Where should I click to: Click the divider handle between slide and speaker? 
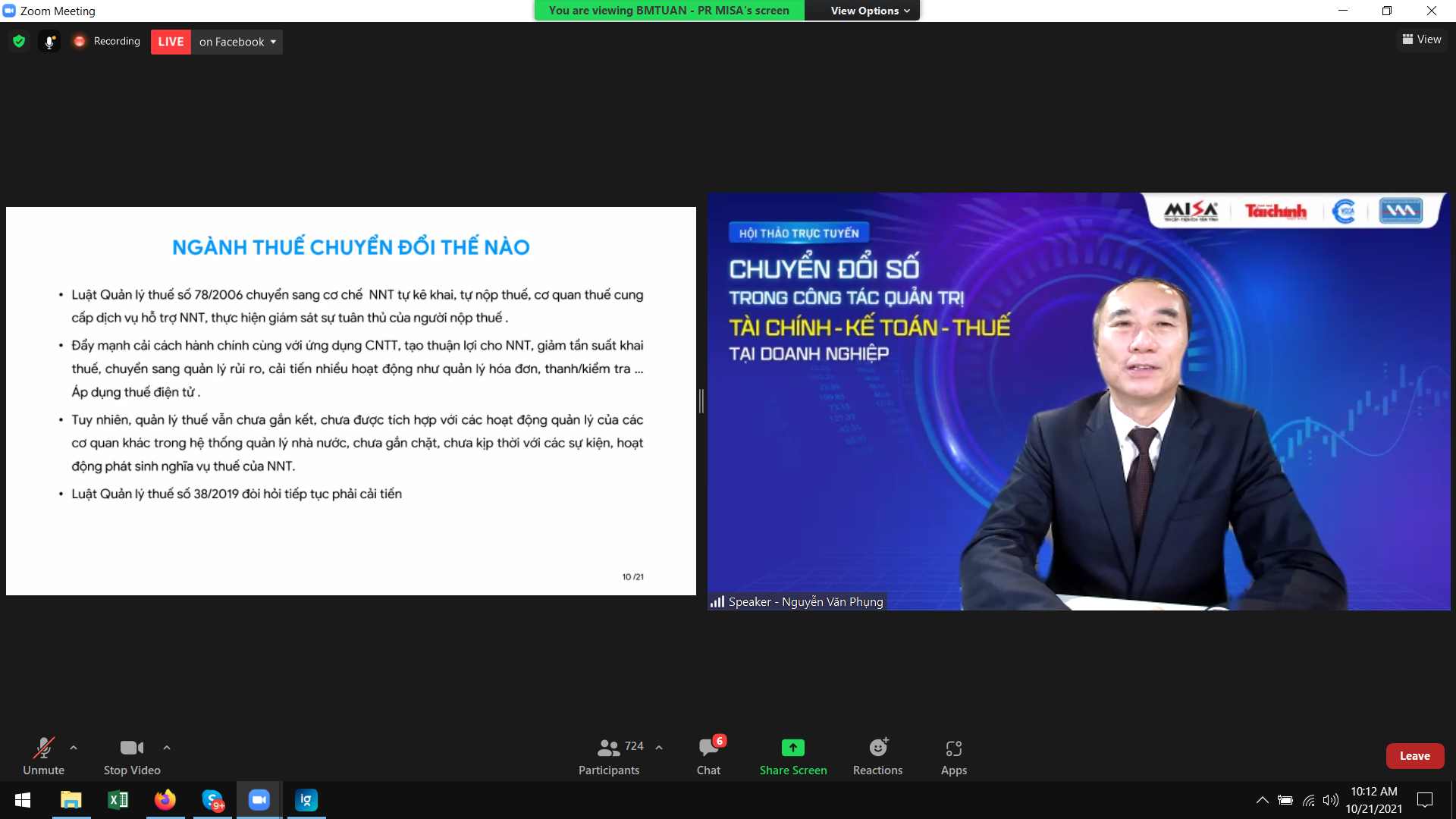[701, 401]
